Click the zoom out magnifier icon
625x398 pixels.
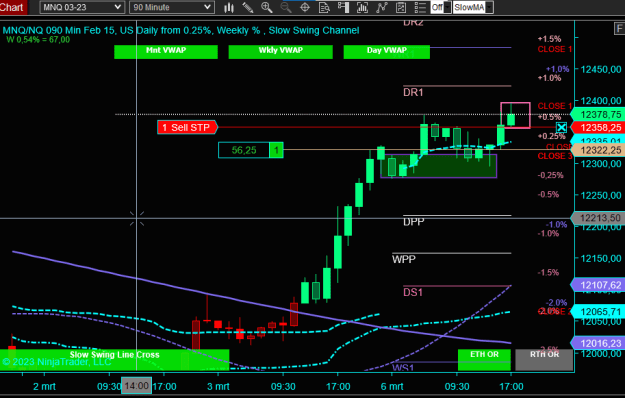click(x=286, y=7)
